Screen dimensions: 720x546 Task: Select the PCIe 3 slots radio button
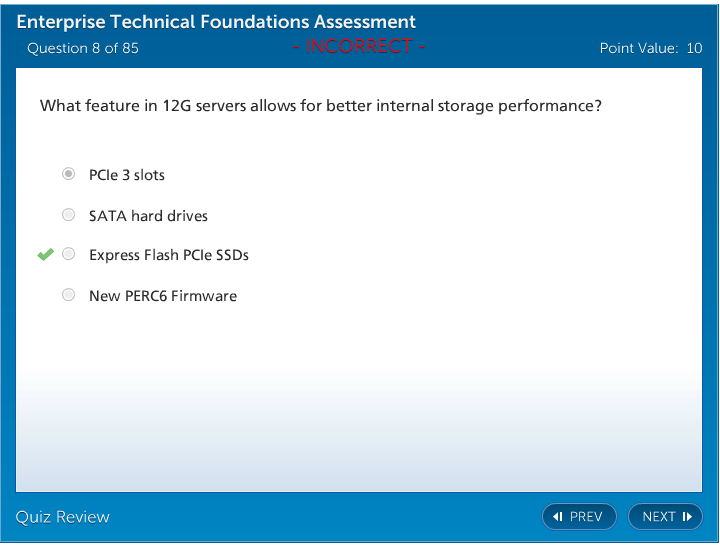(x=68, y=174)
